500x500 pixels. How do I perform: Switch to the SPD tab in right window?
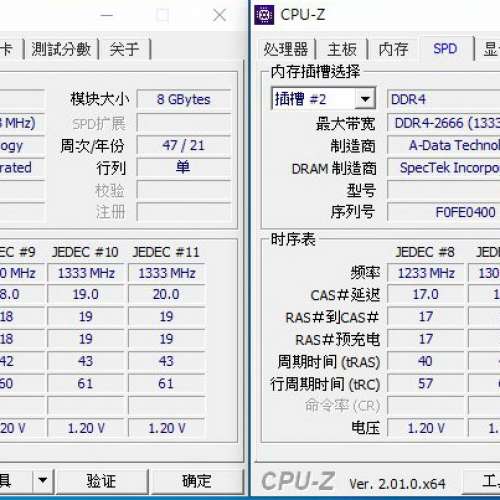[x=445, y=49]
